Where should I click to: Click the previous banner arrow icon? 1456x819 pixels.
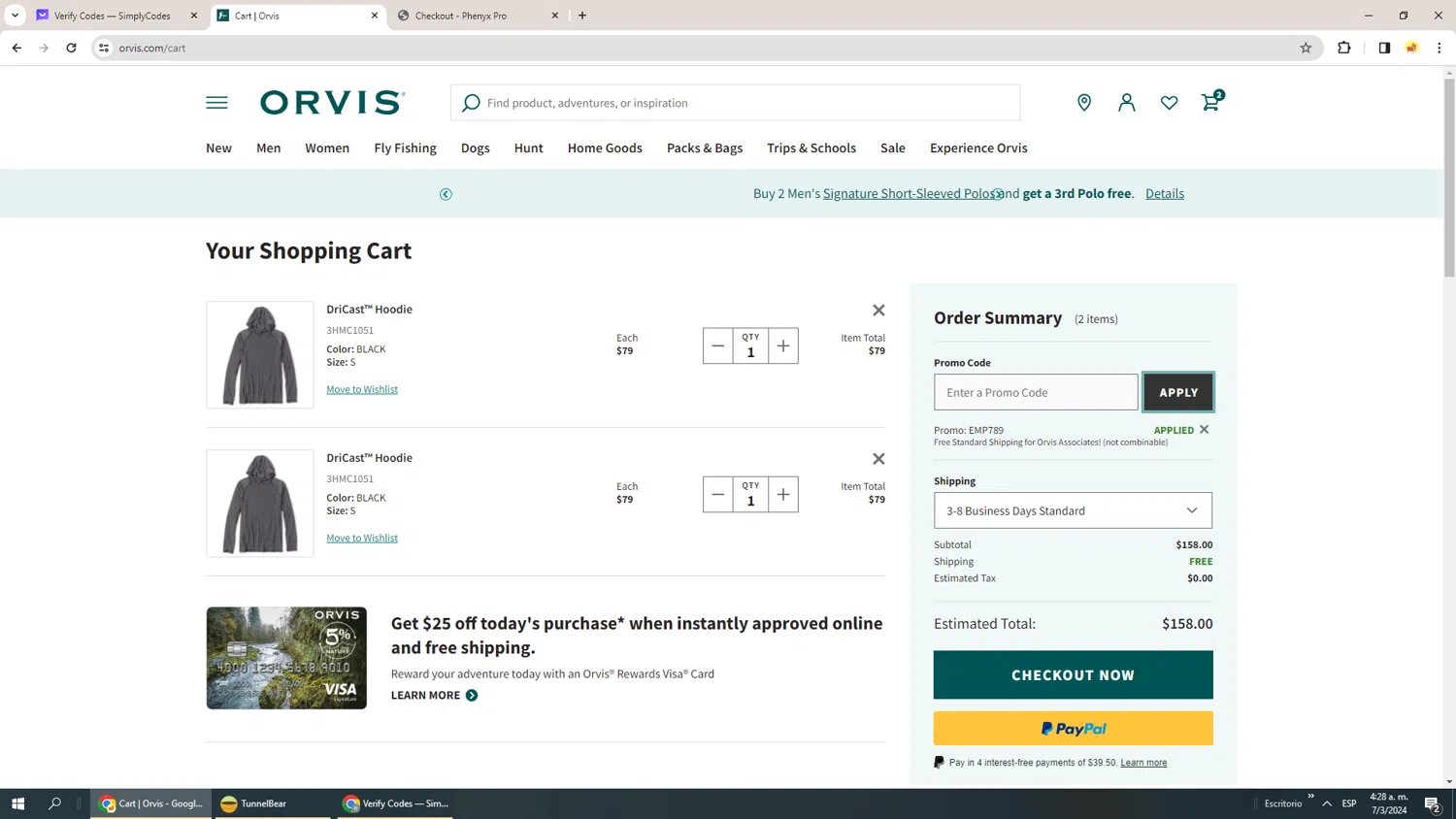446,194
